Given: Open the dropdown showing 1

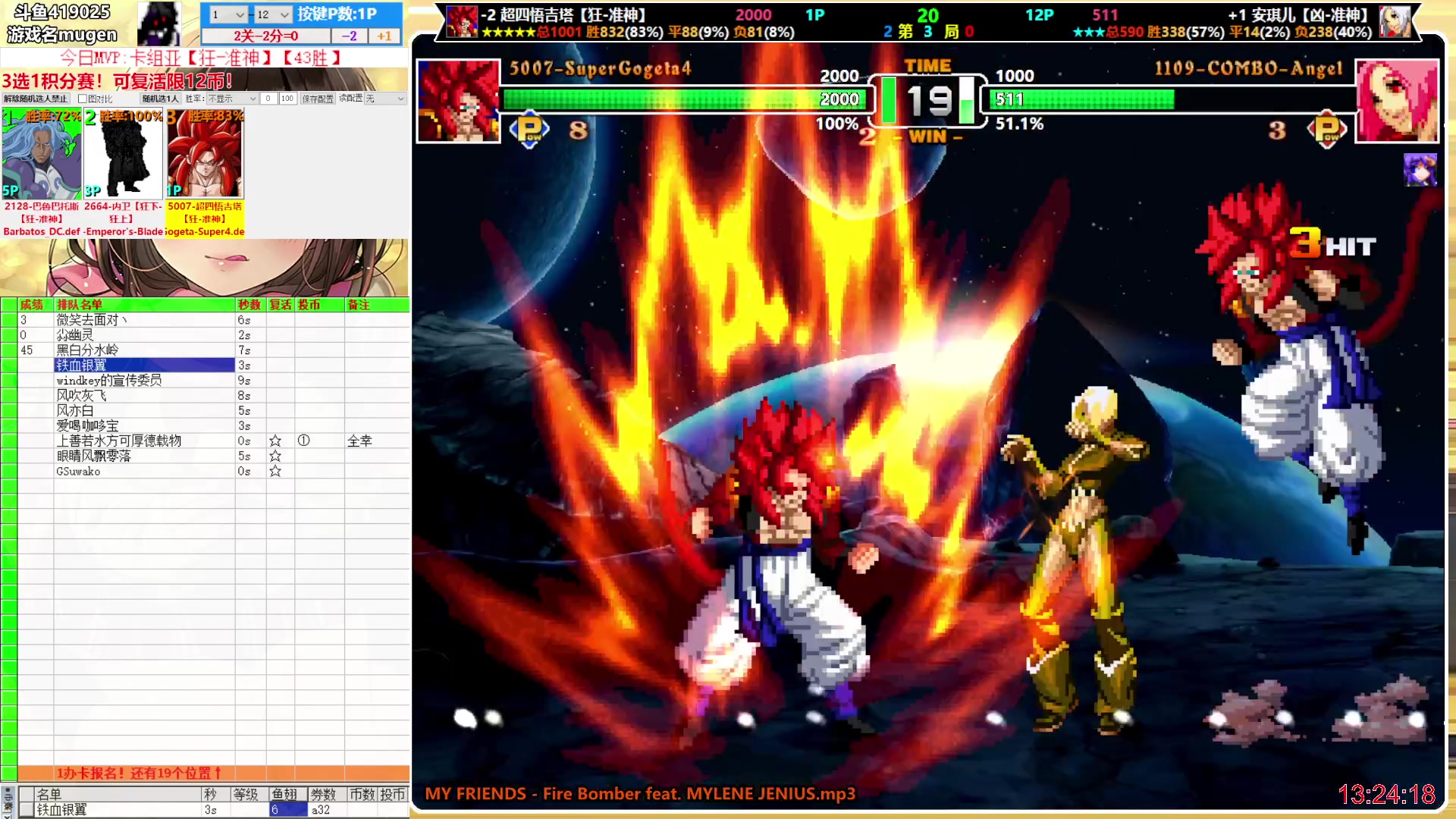Looking at the screenshot, I should [x=228, y=14].
